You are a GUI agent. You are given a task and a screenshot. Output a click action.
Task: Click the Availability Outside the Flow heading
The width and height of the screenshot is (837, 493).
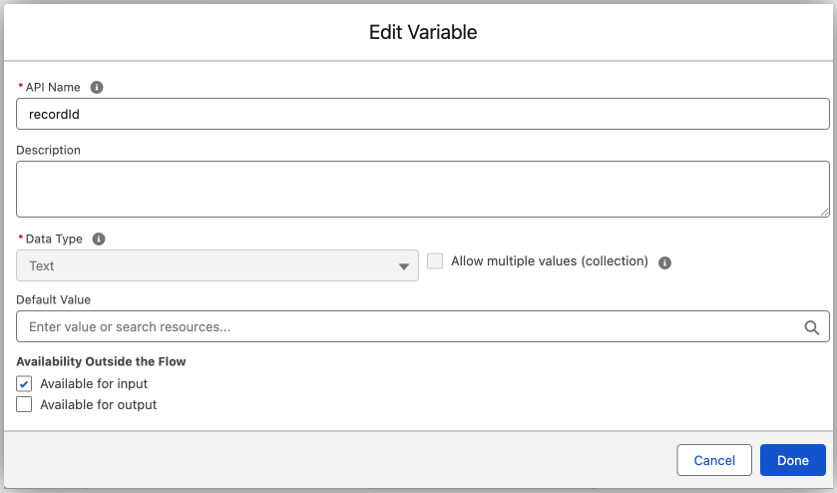pos(101,361)
